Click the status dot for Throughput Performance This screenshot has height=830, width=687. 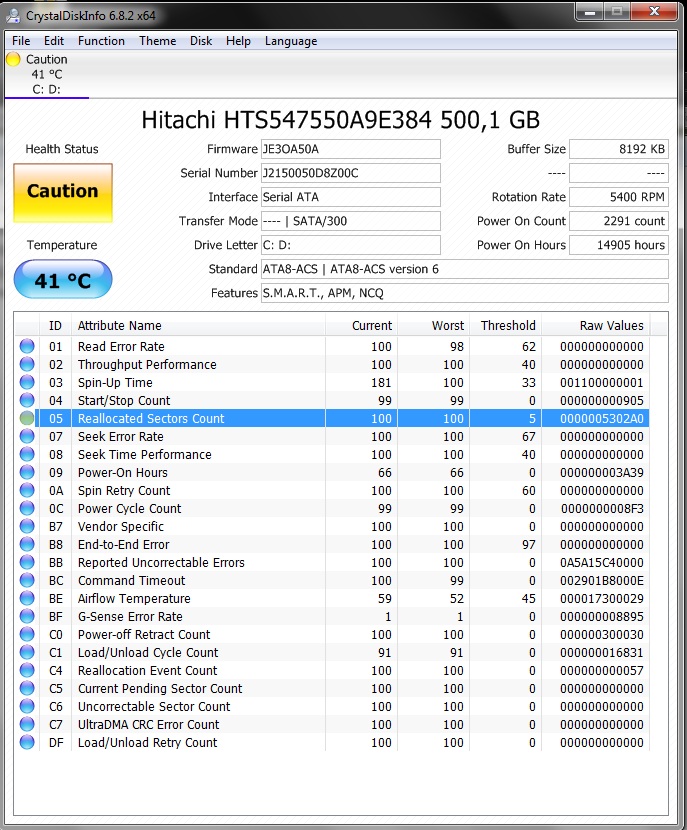click(27, 364)
